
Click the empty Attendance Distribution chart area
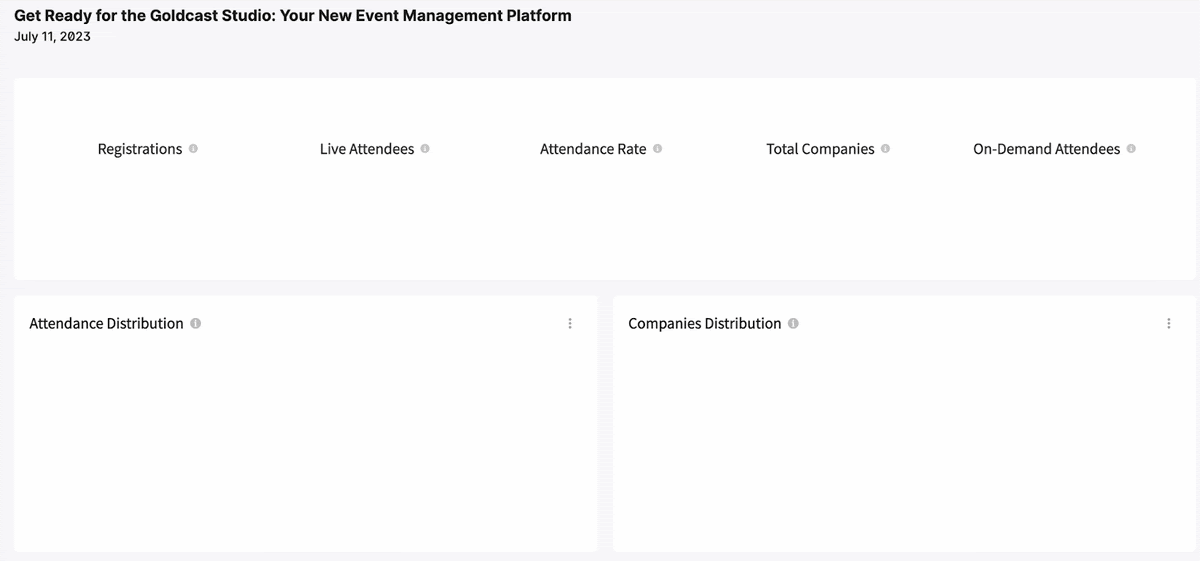coord(306,445)
